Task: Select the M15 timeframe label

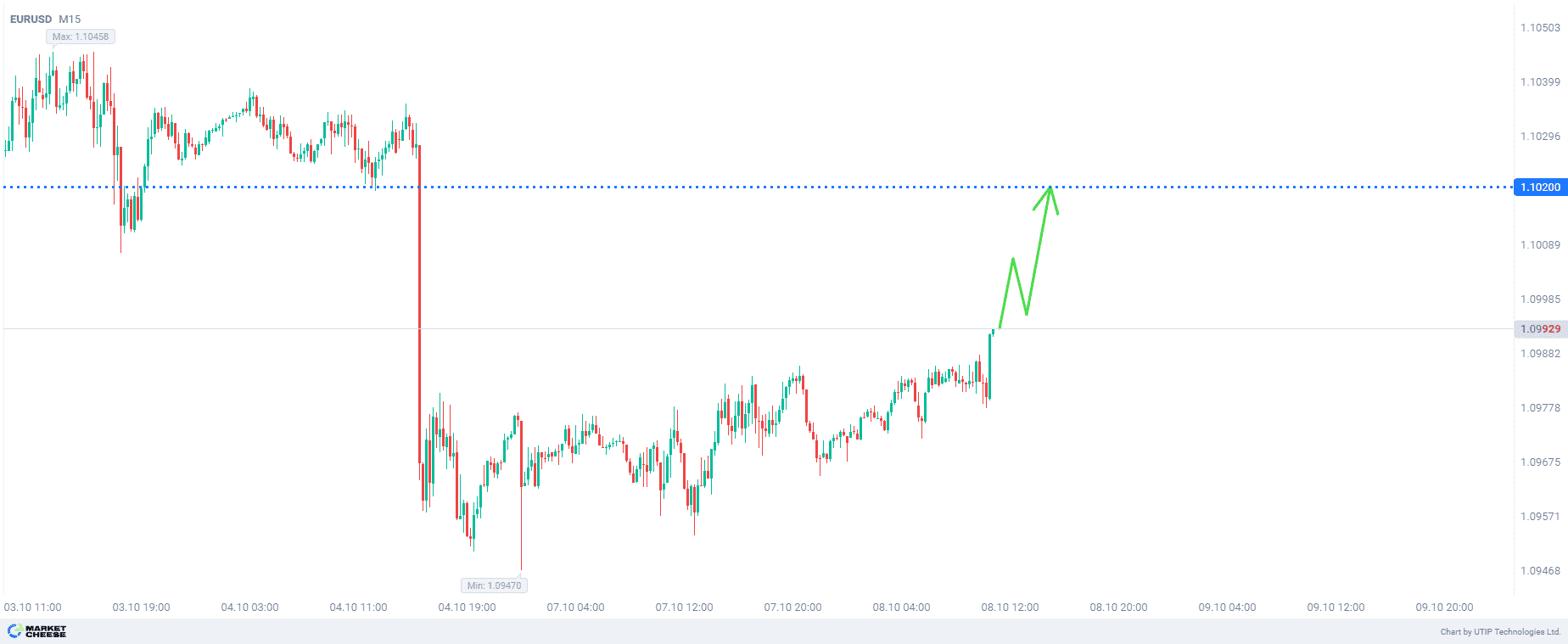Action: coord(70,19)
